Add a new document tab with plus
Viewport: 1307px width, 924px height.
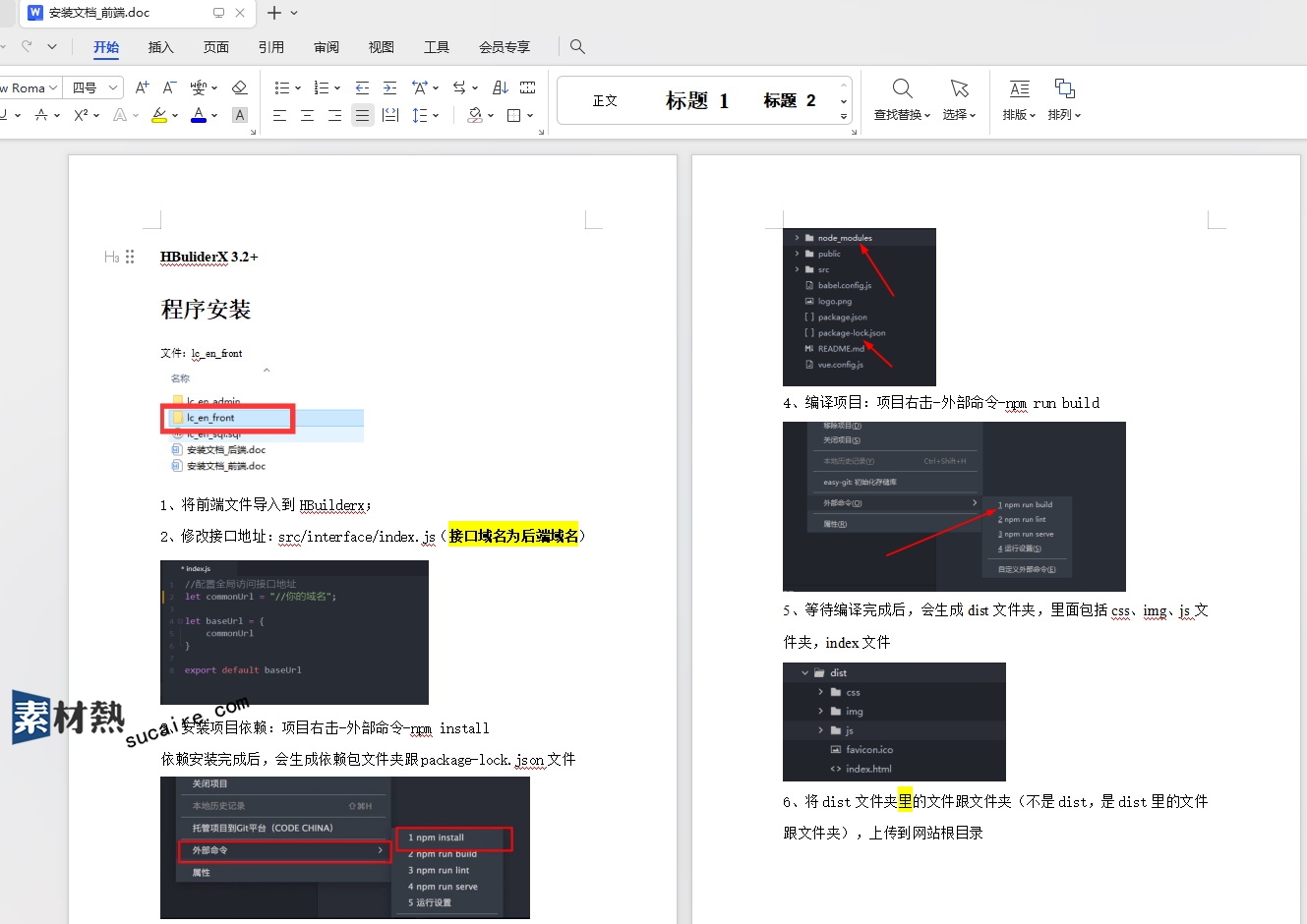pos(274,13)
